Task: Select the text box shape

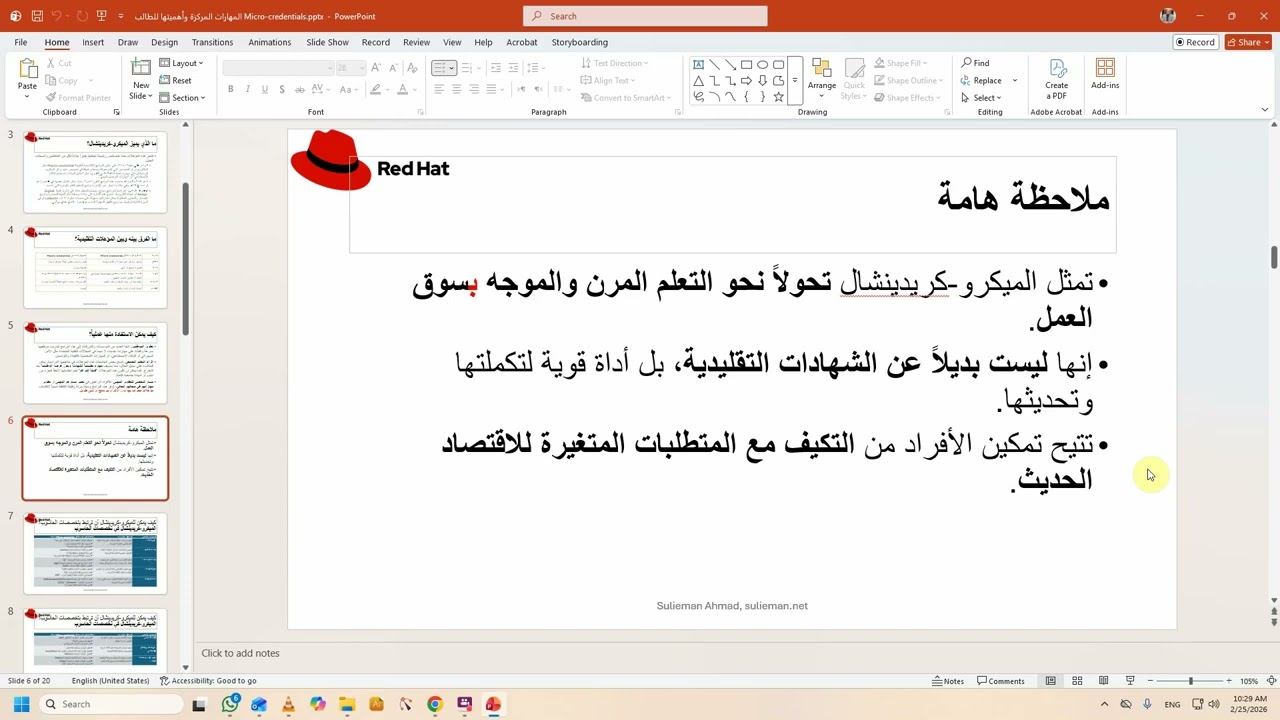Action: (698, 65)
